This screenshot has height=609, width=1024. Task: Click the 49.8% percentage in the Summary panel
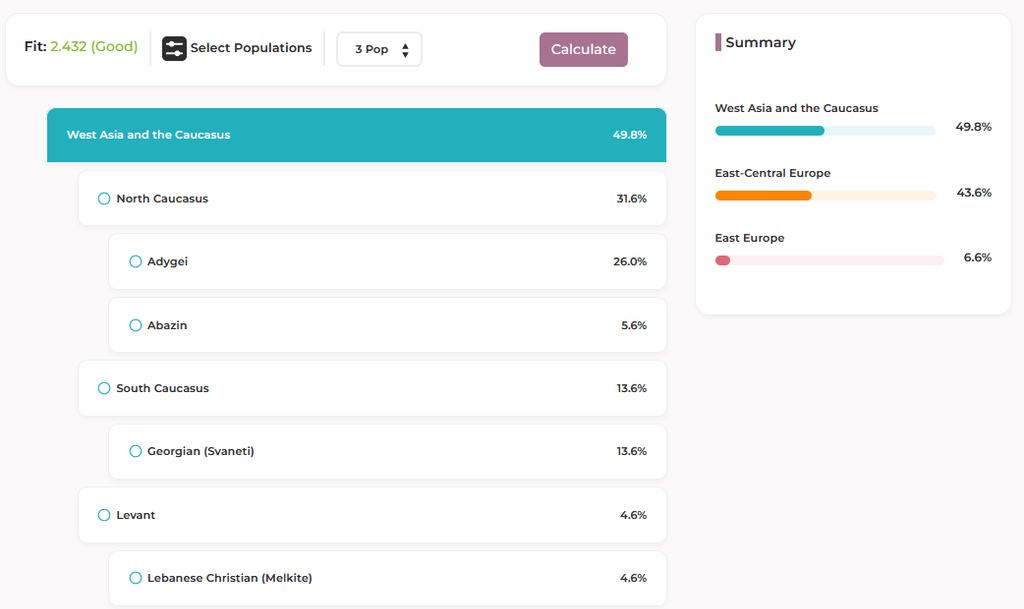coord(973,127)
